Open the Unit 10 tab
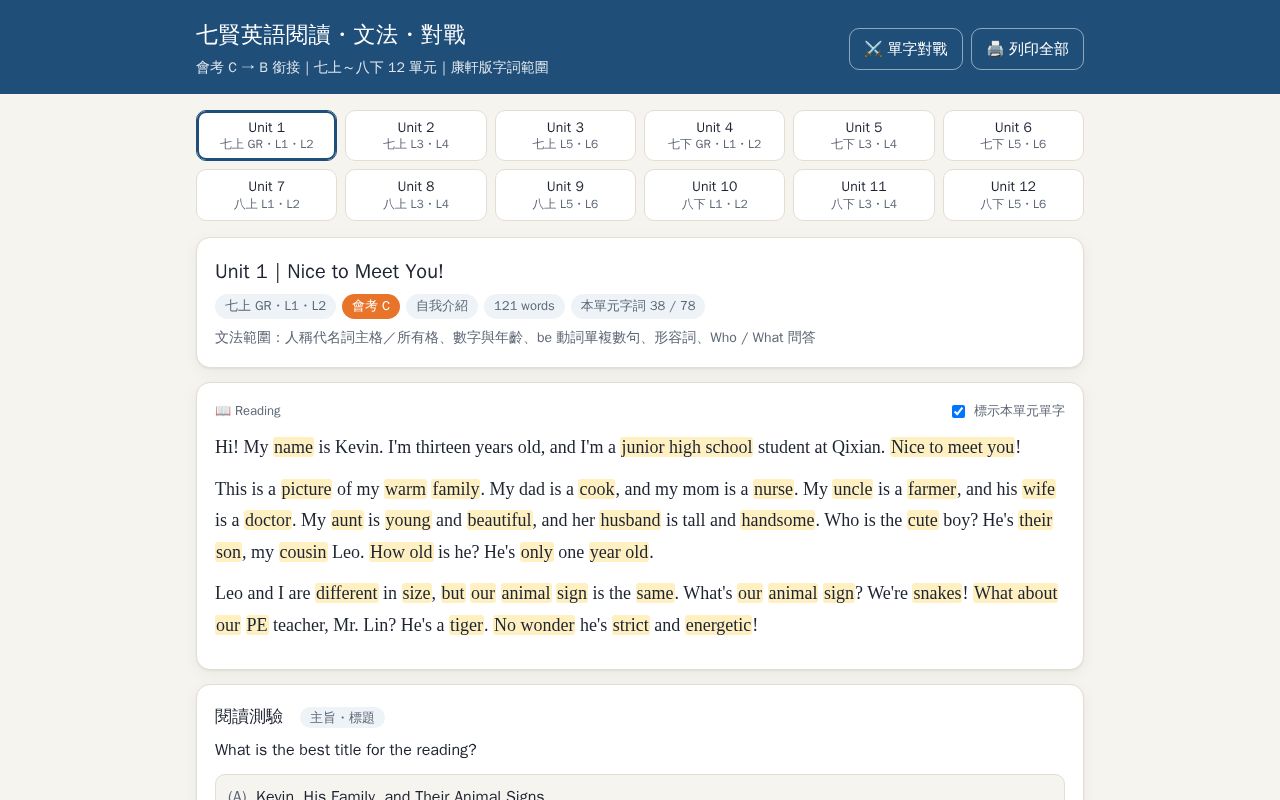 coord(714,195)
